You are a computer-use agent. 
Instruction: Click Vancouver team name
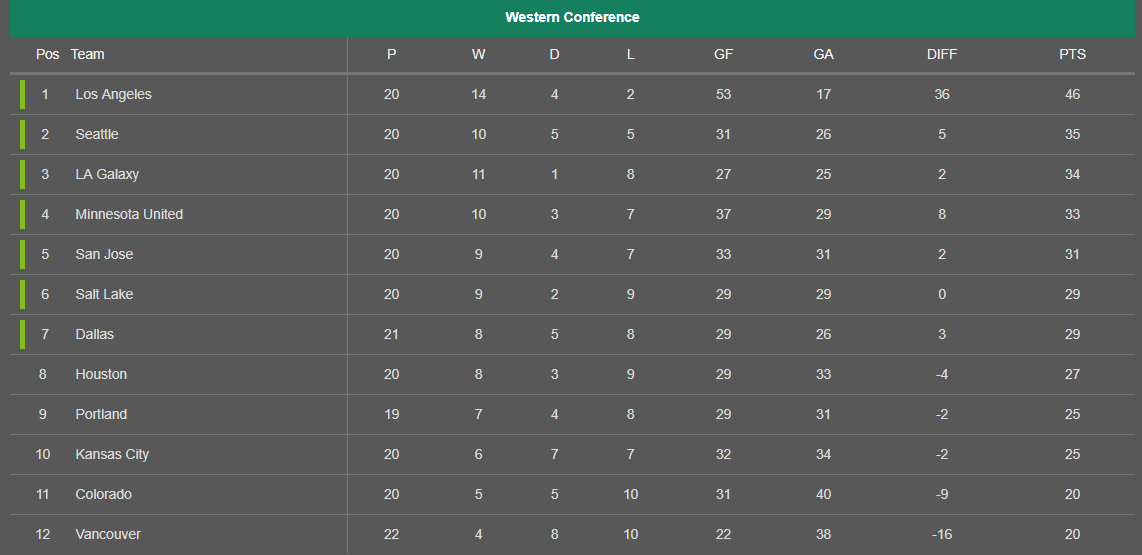pos(108,535)
